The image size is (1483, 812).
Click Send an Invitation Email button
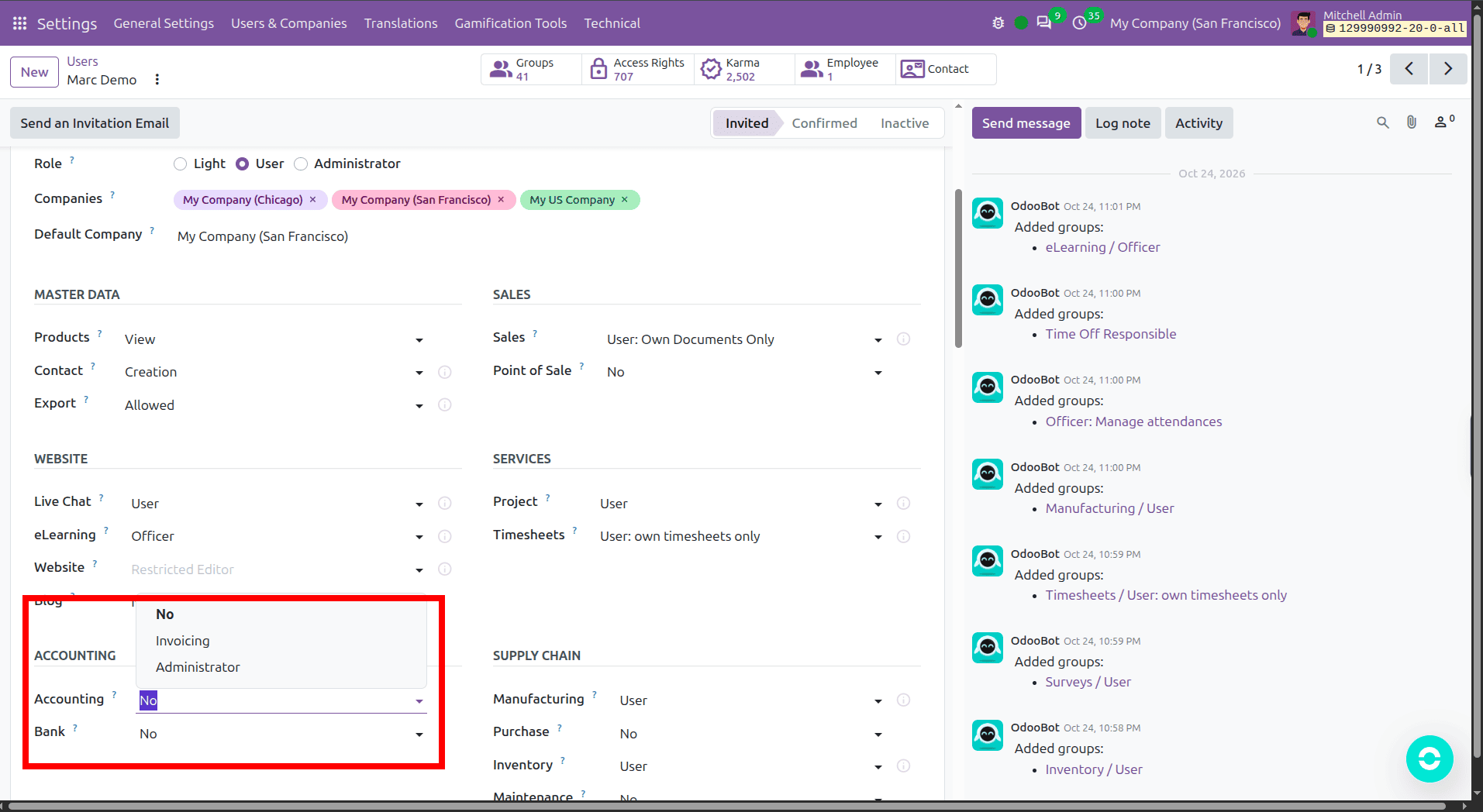coord(95,123)
